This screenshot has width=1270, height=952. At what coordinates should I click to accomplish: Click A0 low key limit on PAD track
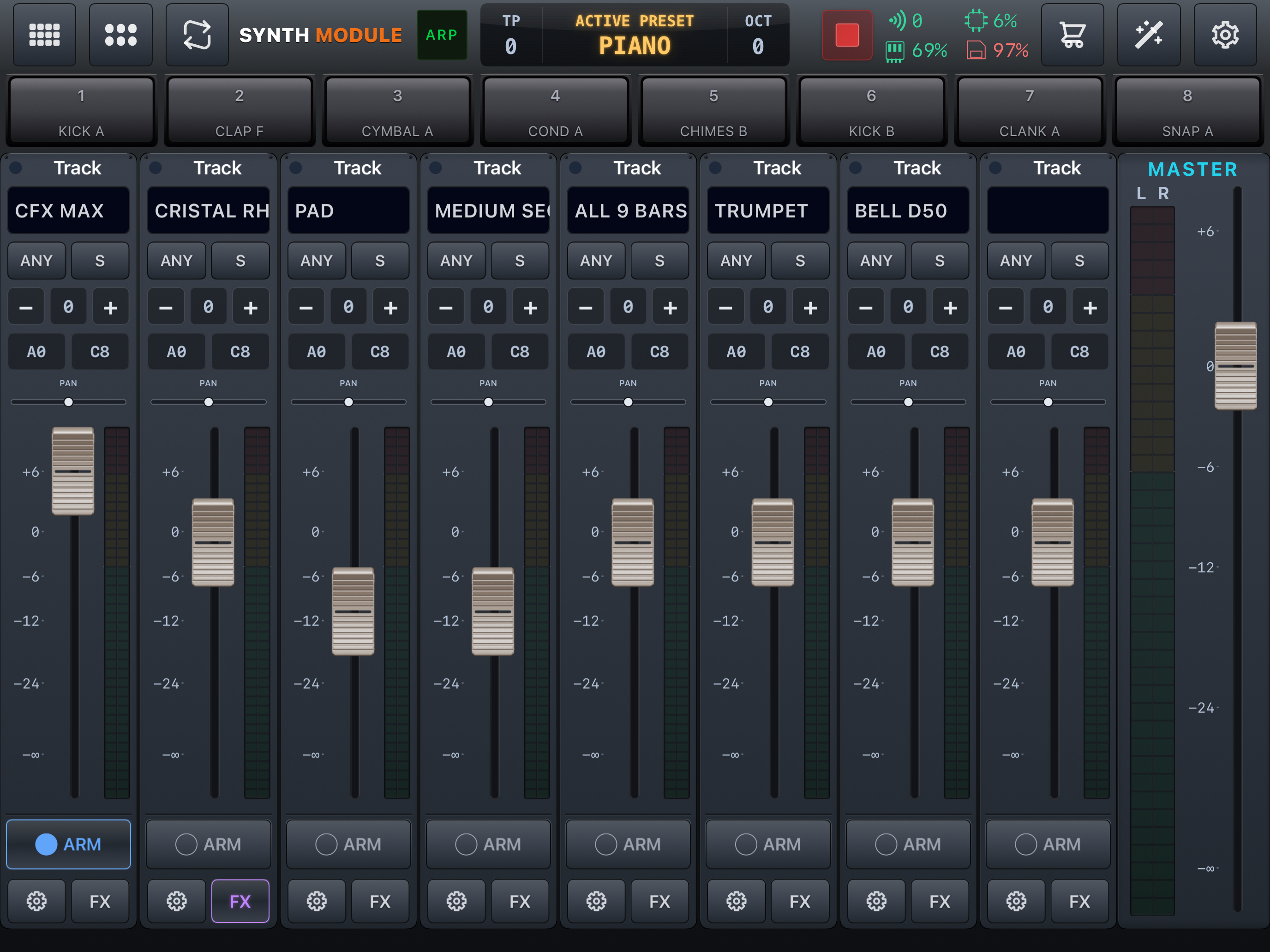tap(317, 351)
